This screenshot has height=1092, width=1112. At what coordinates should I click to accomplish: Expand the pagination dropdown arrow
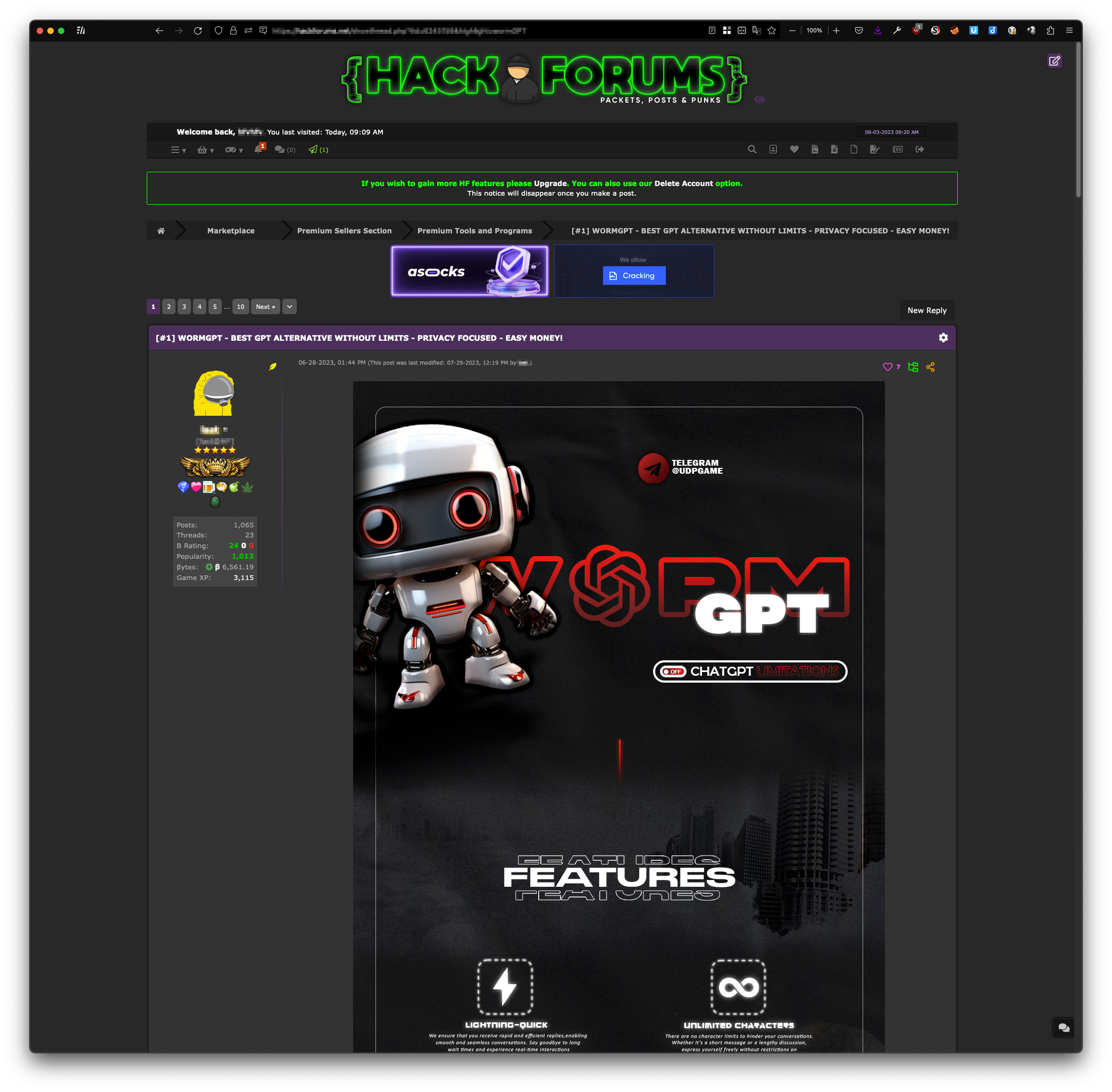(290, 307)
